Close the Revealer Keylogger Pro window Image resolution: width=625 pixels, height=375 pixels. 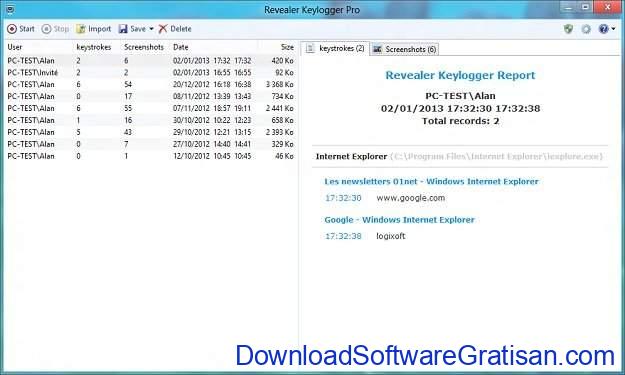pos(607,7)
